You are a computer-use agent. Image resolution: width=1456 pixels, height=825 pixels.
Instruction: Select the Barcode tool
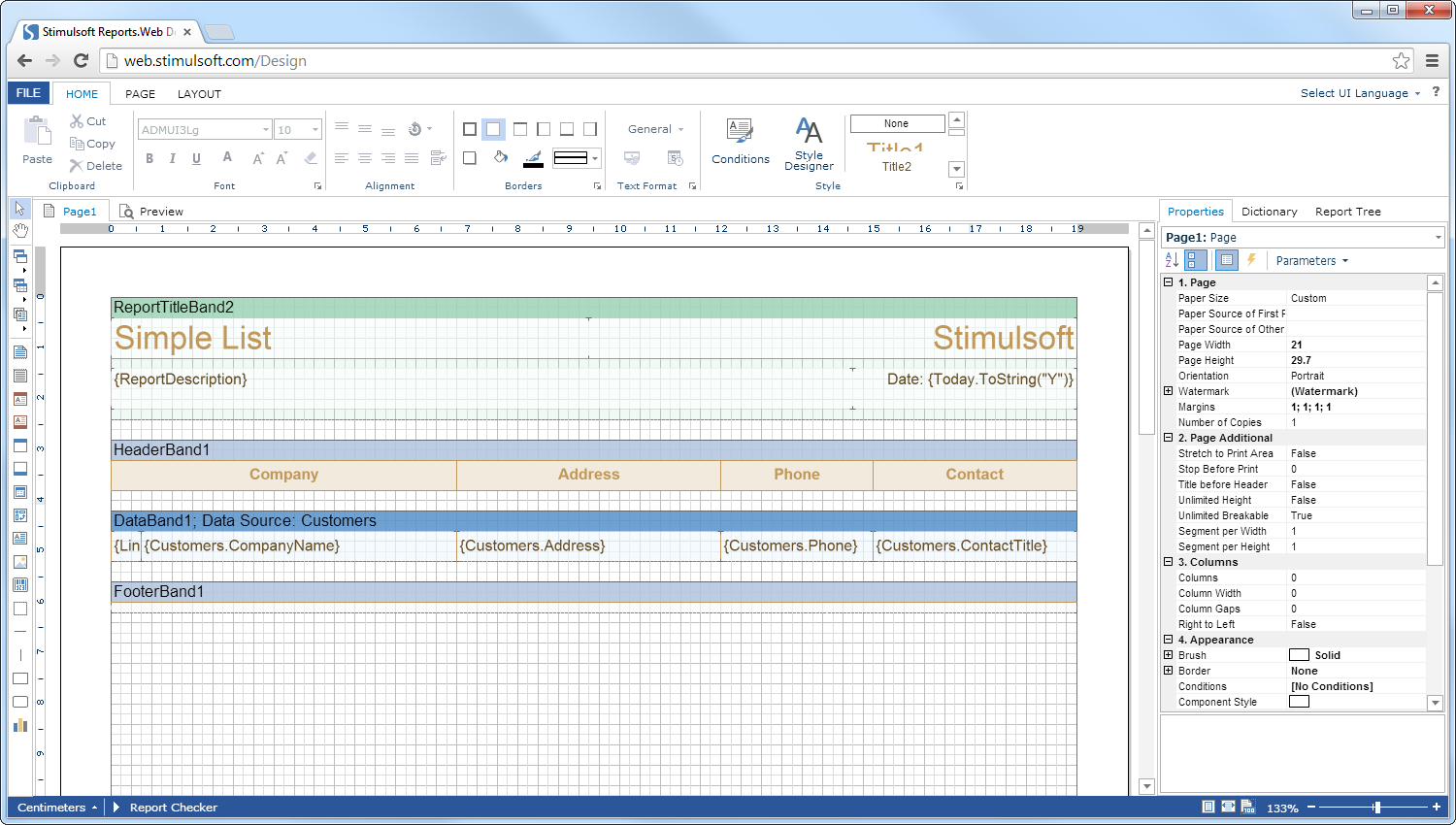19,584
